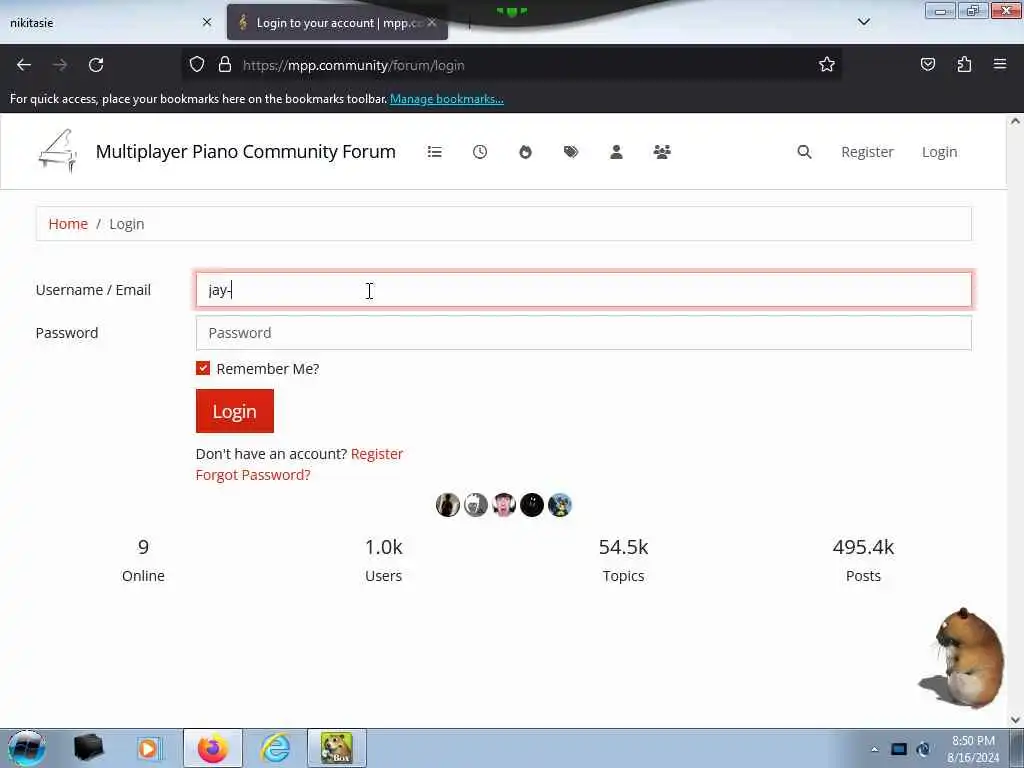Click the browser address bar URL
The height and width of the screenshot is (768, 1024).
353,65
